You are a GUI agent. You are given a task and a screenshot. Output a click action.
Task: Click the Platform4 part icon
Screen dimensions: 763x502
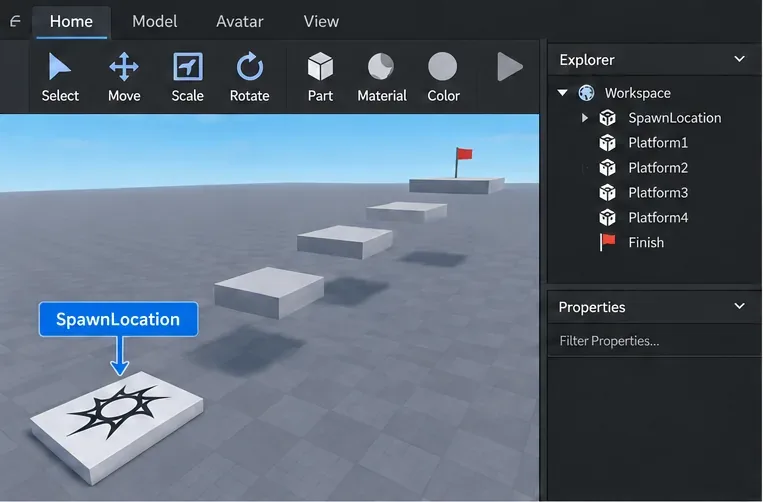tap(607, 217)
